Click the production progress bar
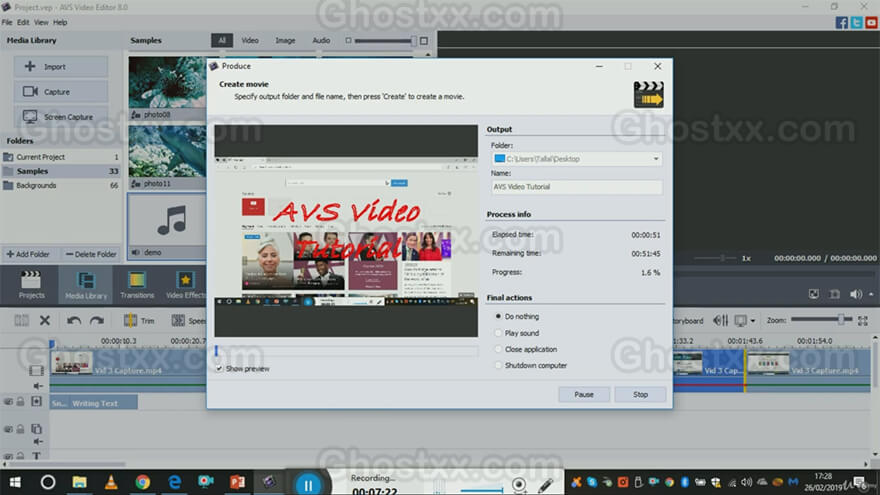 (346, 351)
